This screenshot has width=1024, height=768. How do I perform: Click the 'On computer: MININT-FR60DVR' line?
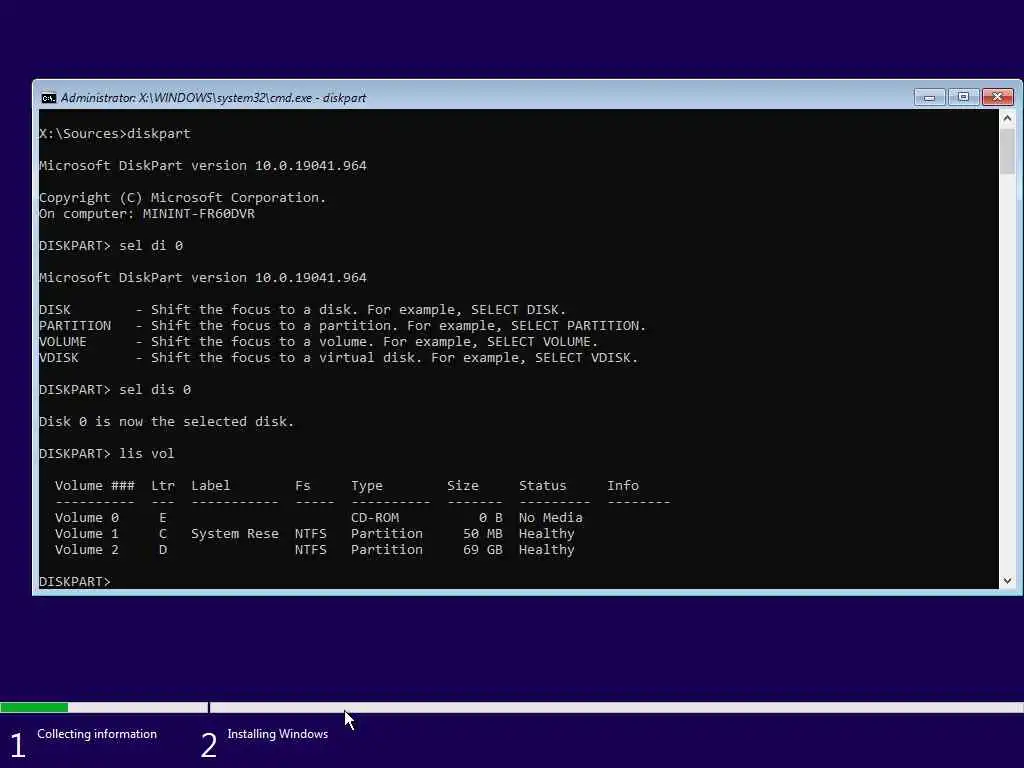click(x=147, y=214)
